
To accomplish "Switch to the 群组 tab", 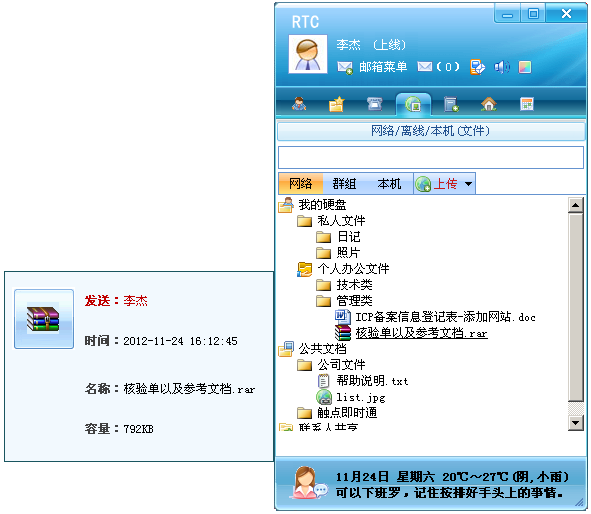I will 344,184.
